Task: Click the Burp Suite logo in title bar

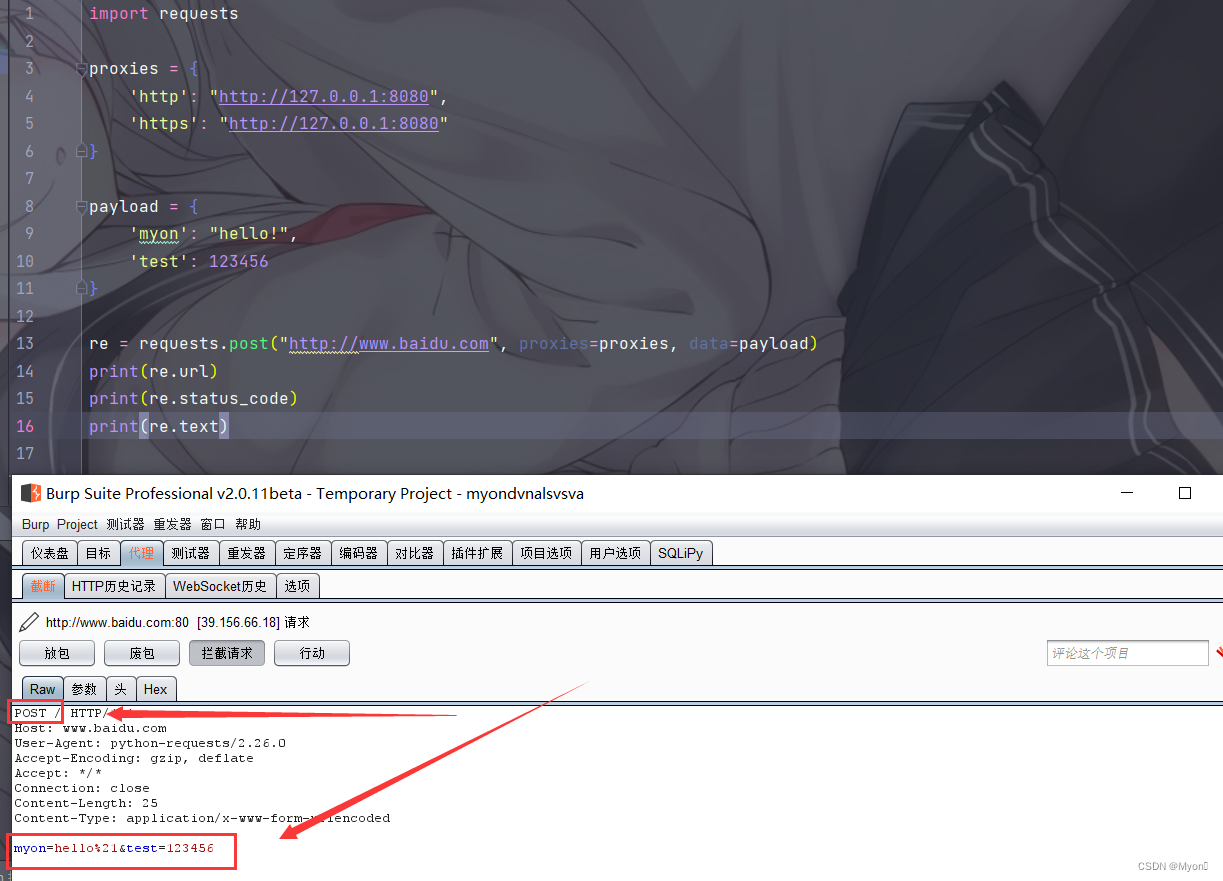Action: coord(31,493)
